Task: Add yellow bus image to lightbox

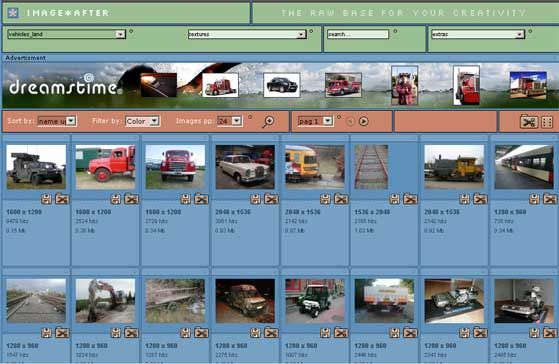Action: (341, 199)
